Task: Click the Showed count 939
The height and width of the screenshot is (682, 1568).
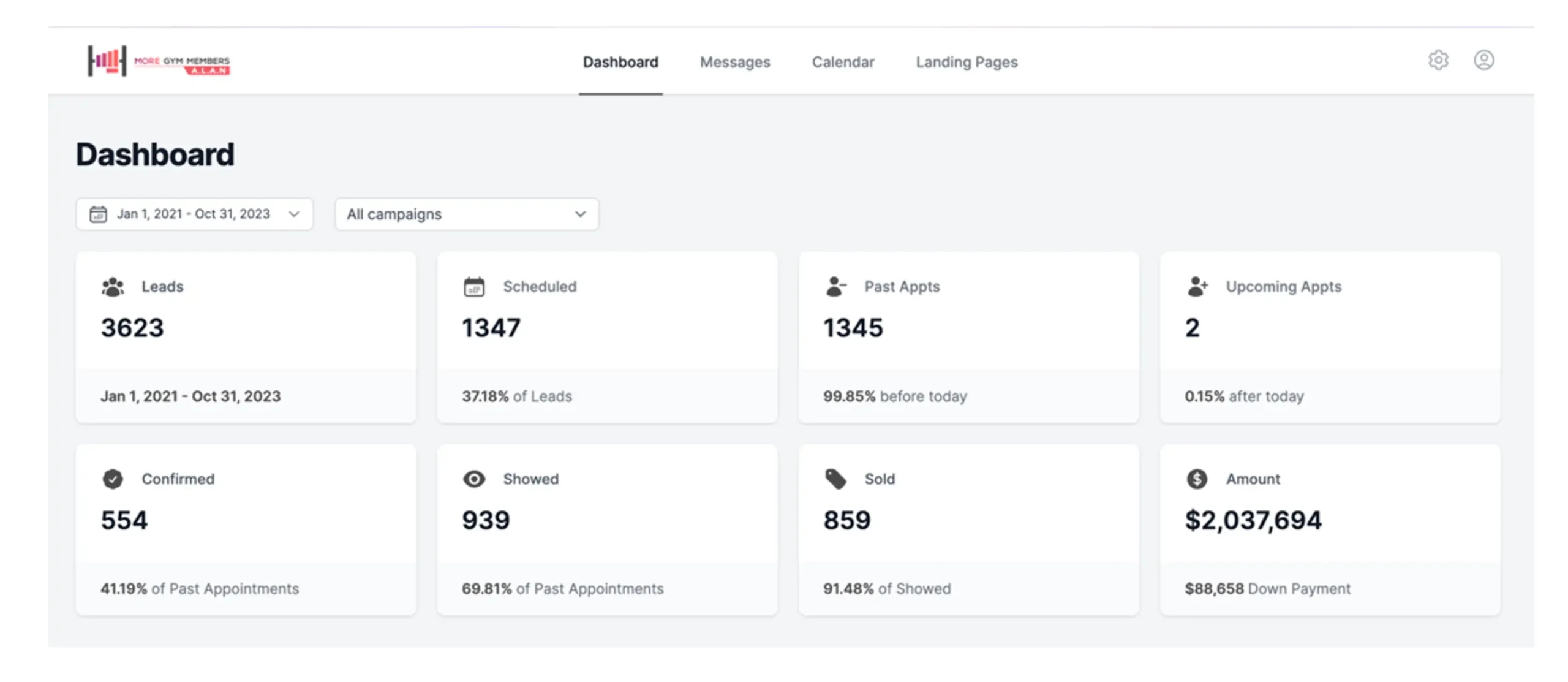Action: click(486, 520)
